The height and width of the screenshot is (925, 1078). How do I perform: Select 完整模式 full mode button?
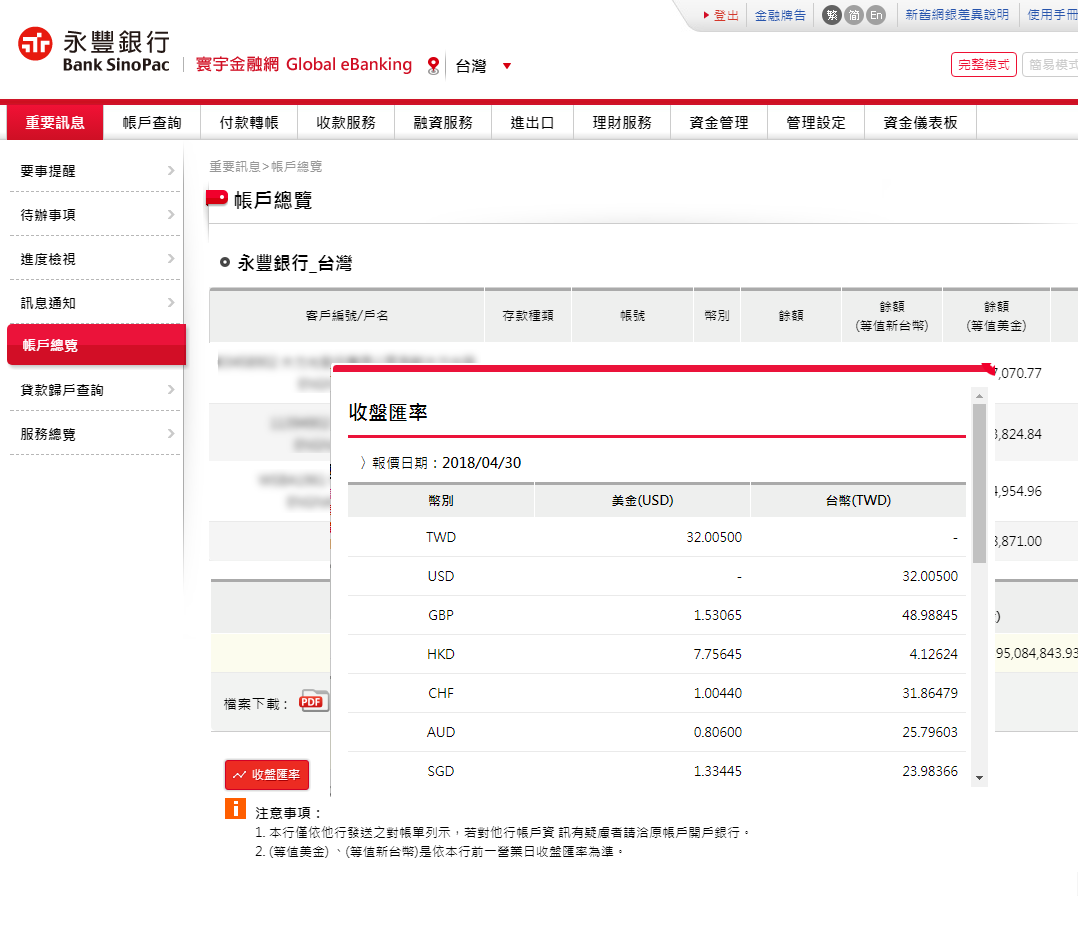coord(983,65)
